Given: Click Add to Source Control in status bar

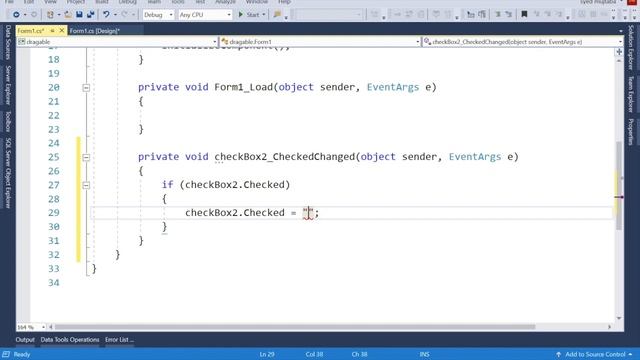Looking at the screenshot, I should tap(595, 354).
